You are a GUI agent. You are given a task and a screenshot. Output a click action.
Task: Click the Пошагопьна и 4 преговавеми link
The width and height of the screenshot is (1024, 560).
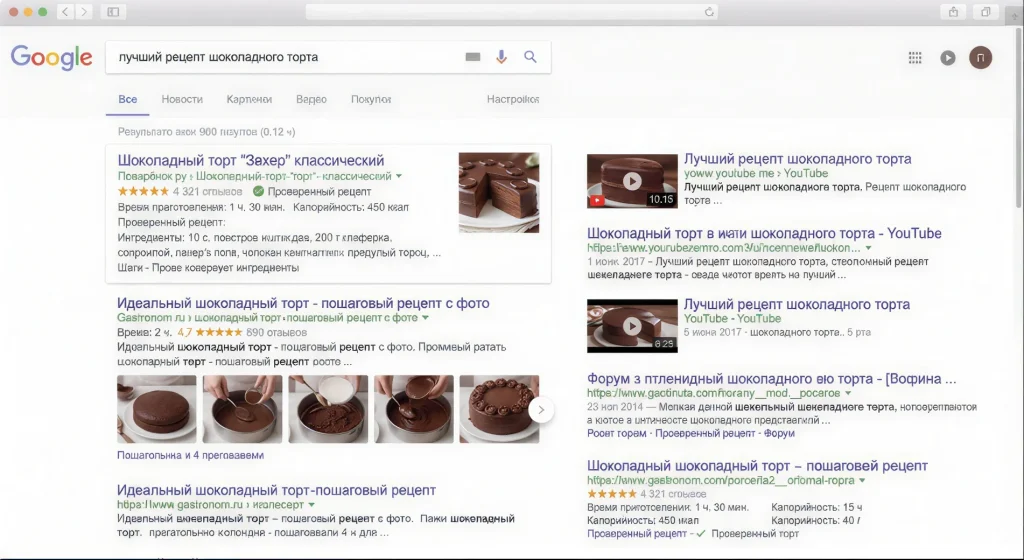[190, 455]
